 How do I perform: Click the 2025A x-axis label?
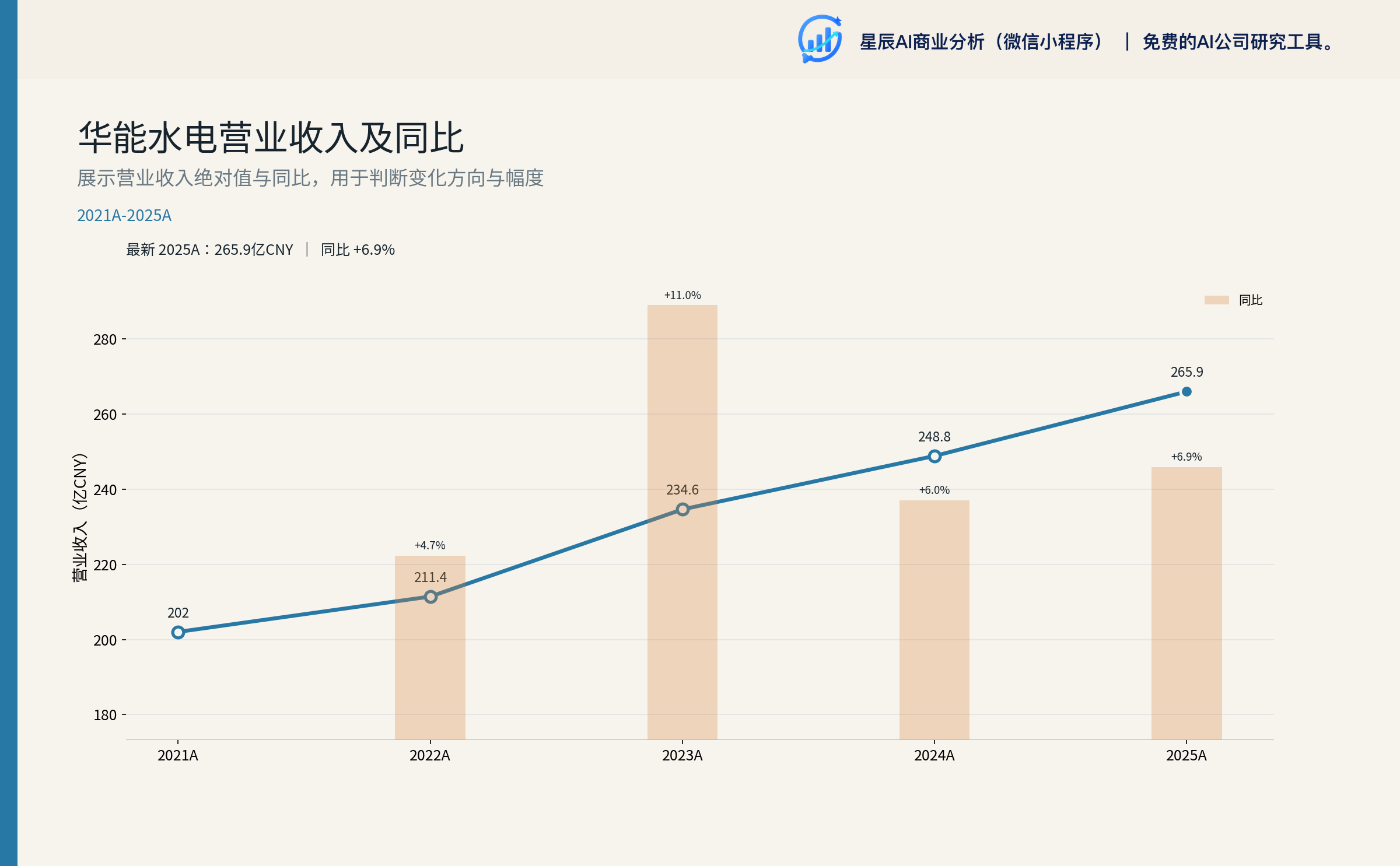click(1186, 756)
